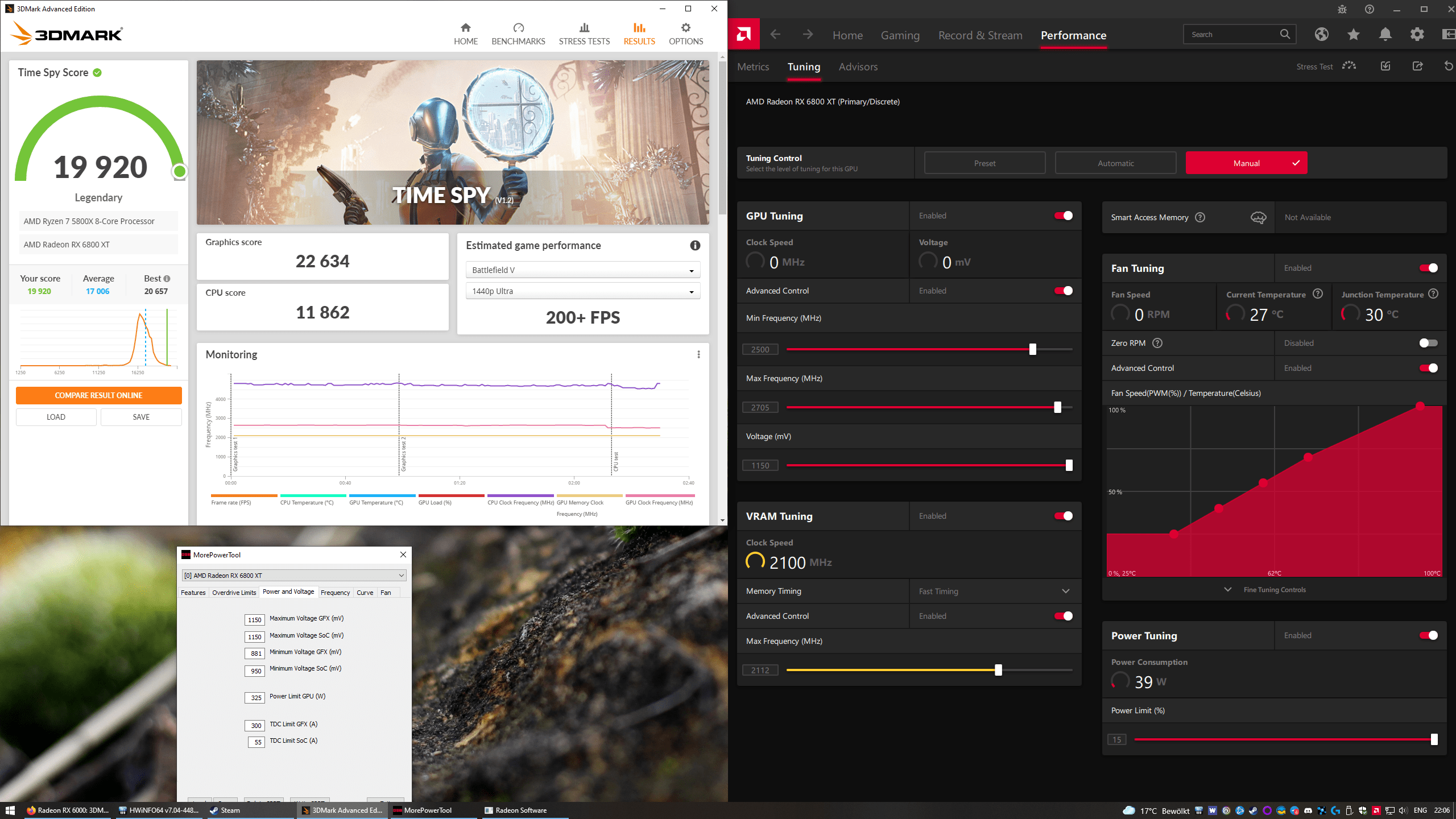Click the Estimated game performance info icon
The height and width of the screenshot is (819, 1456).
coord(695,245)
